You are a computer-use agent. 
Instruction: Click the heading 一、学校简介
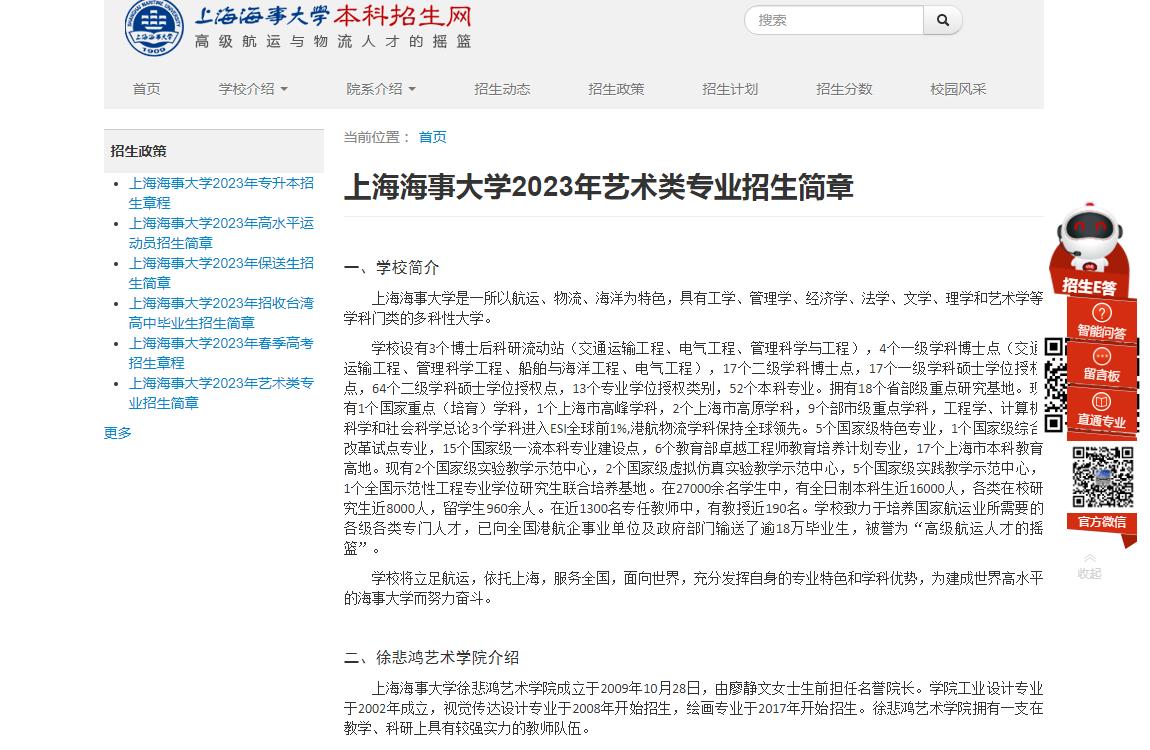click(x=392, y=268)
